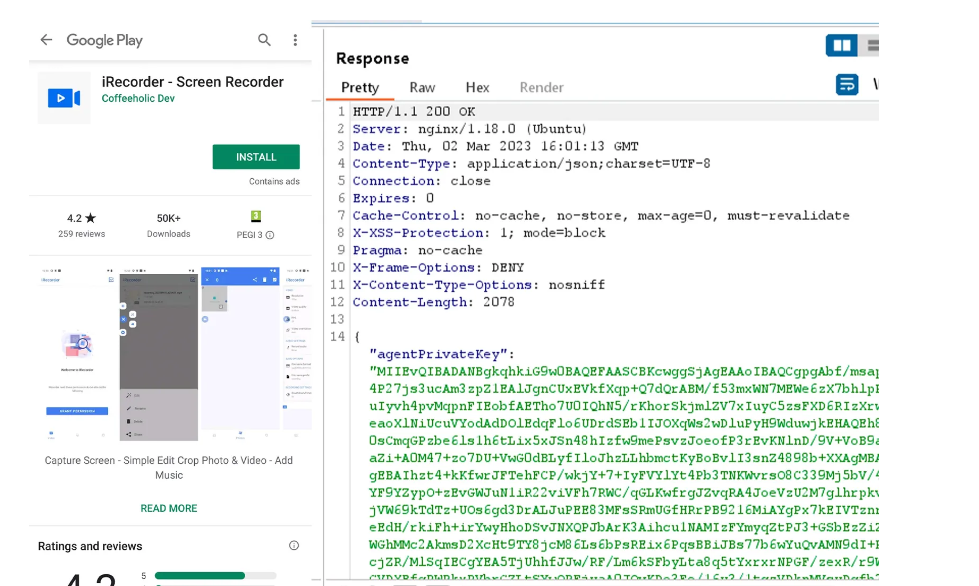Click the Cache-Control header line
The width and height of the screenshot is (979, 586).
tap(601, 216)
